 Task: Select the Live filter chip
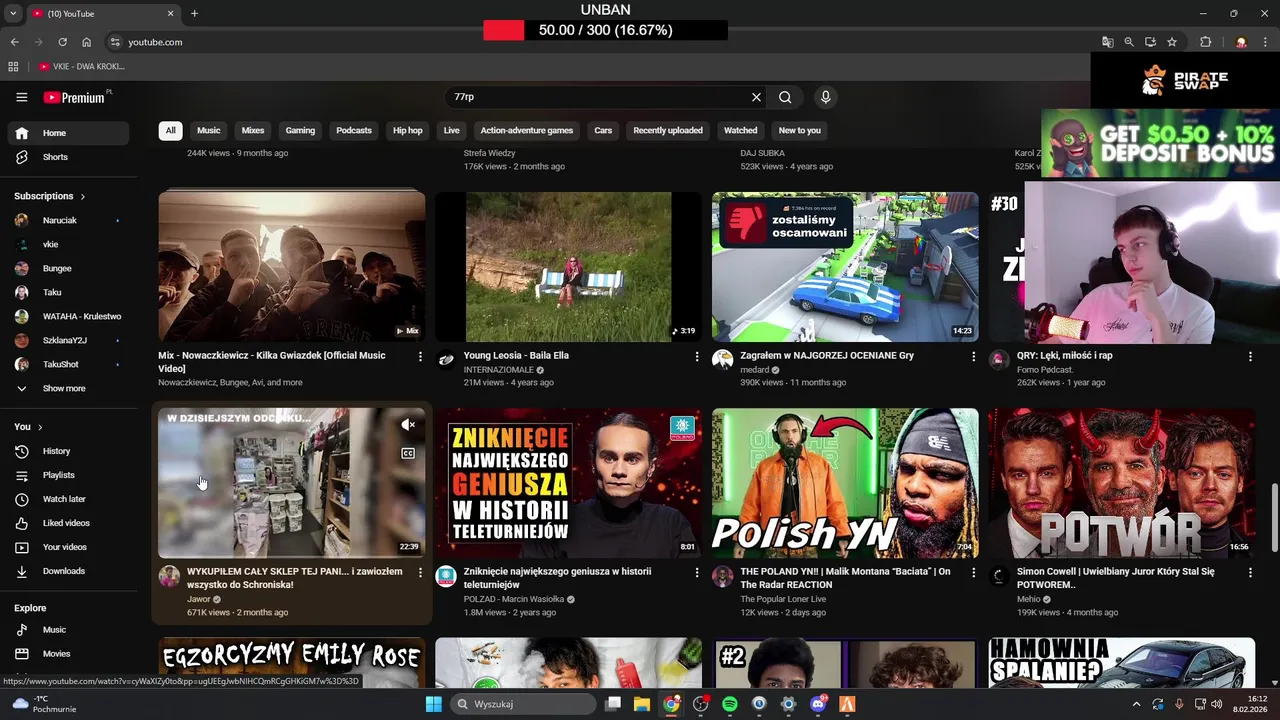tap(452, 131)
